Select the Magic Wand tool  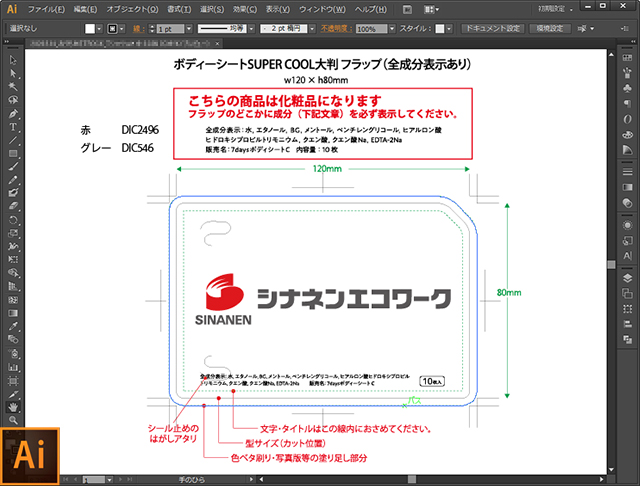(x=13, y=87)
